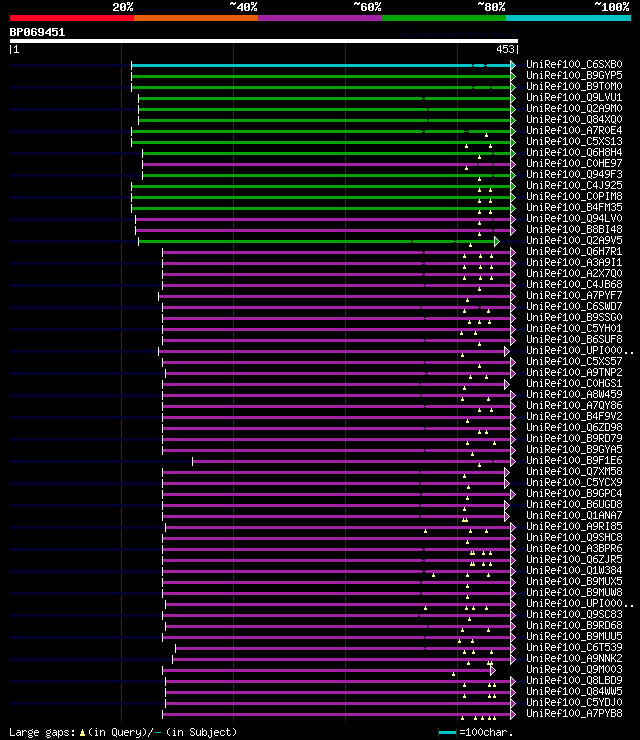Click the UniRef100_Q949F3 label

[x=574, y=174]
